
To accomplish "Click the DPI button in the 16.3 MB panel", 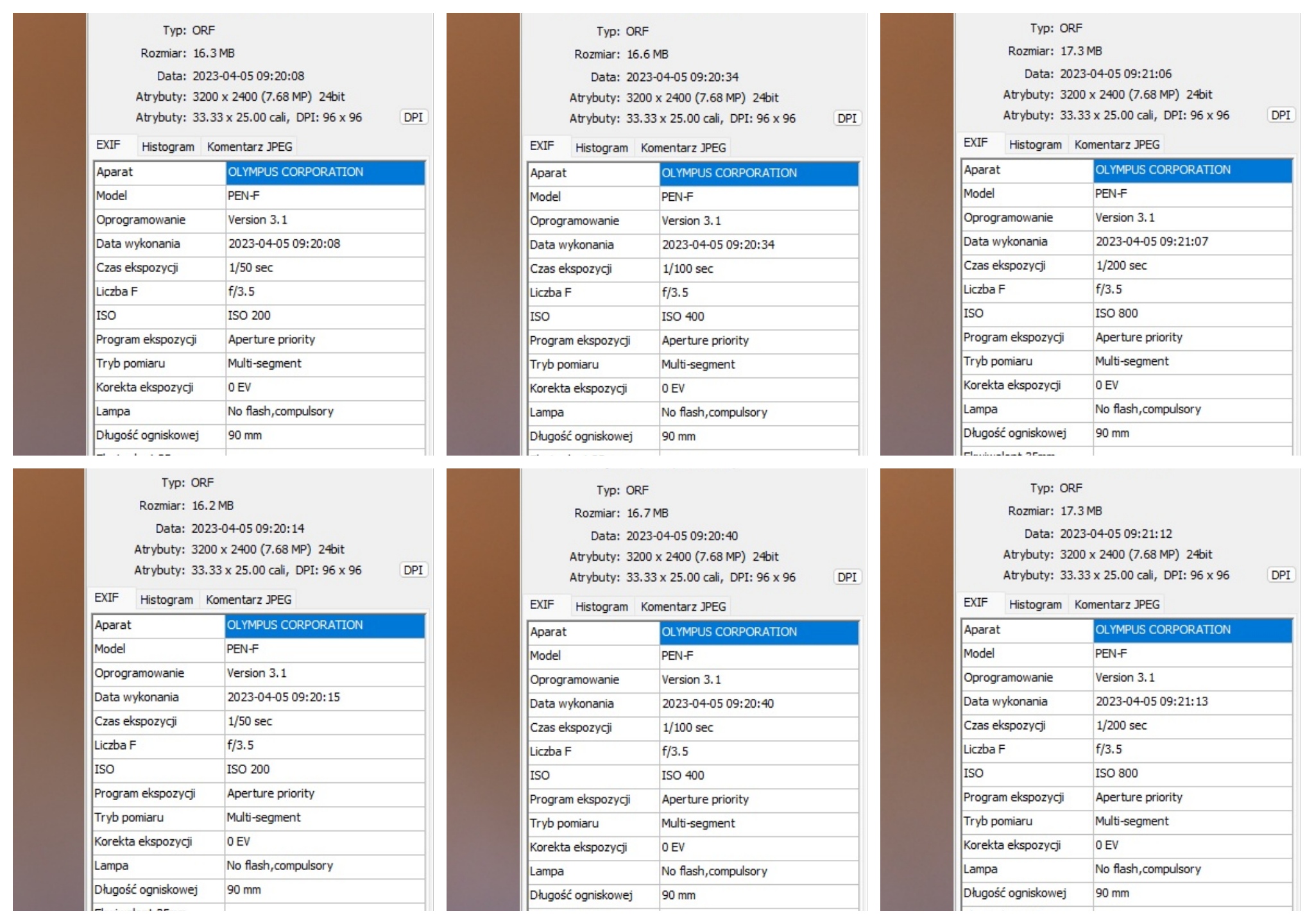I will click(413, 117).
